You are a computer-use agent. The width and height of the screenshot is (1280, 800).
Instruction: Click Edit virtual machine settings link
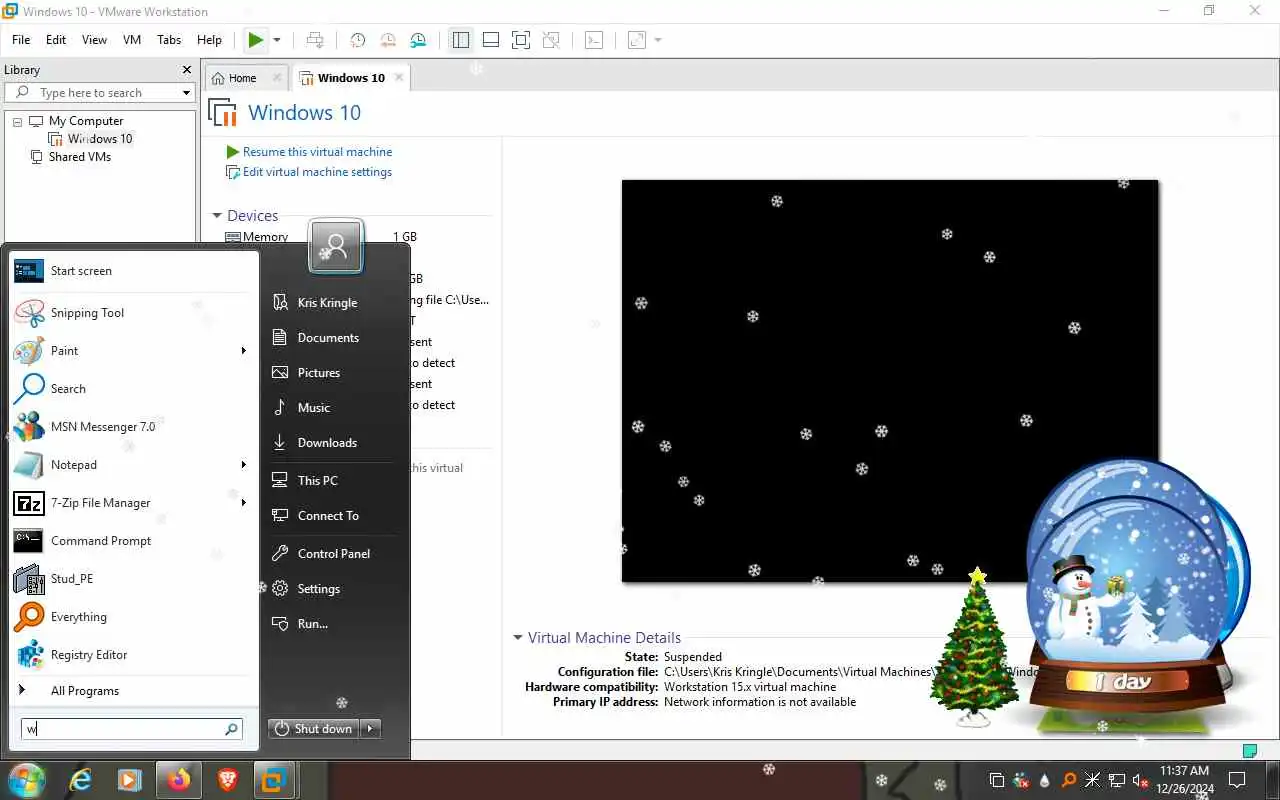317,172
